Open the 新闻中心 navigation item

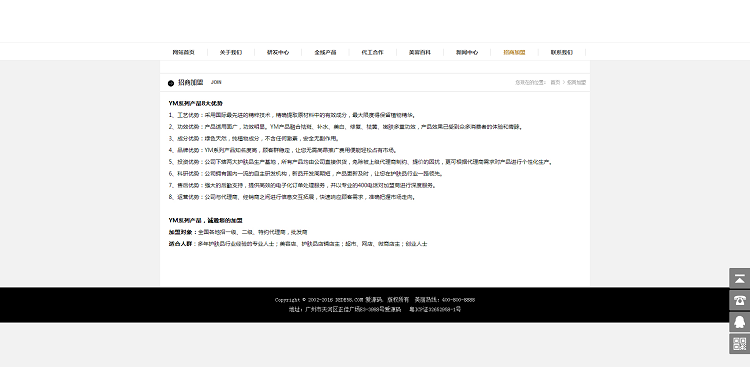coord(467,52)
